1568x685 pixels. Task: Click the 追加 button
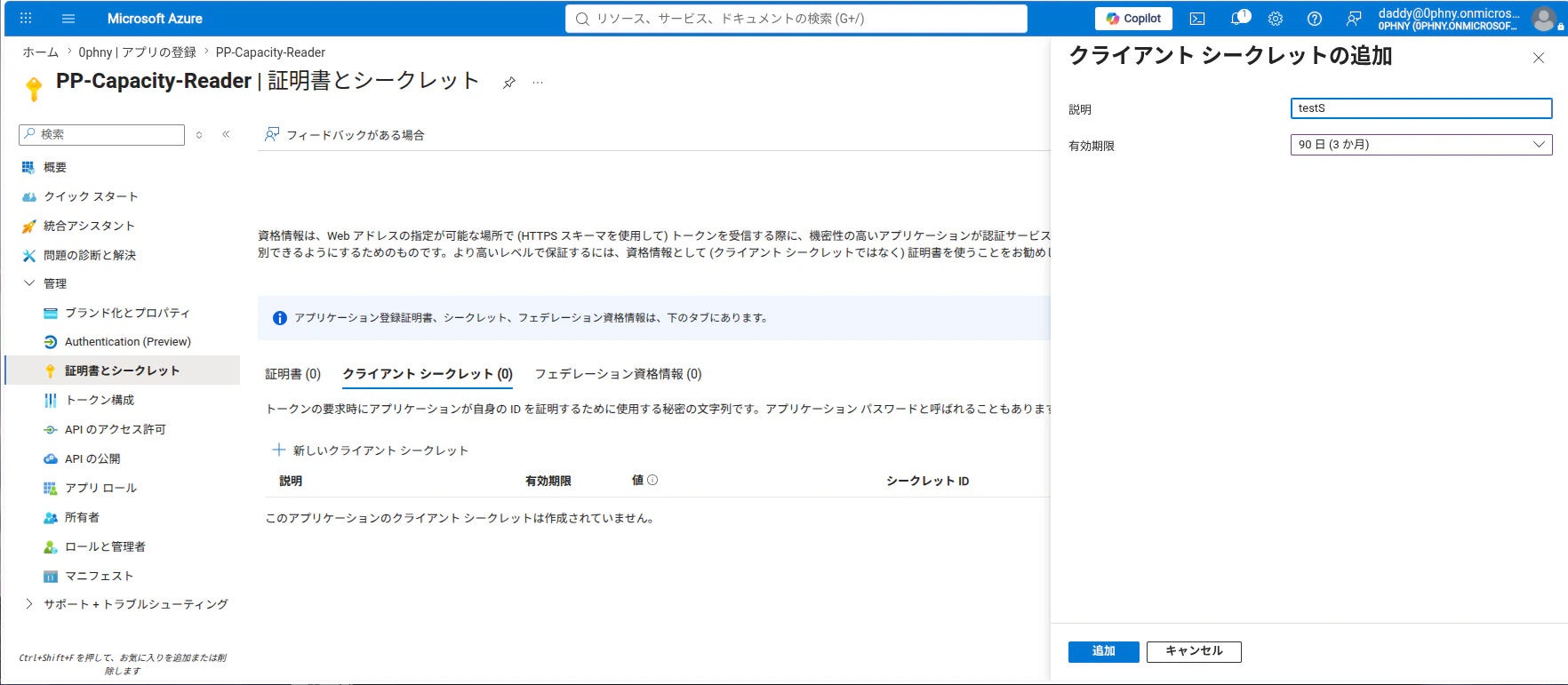(1103, 651)
